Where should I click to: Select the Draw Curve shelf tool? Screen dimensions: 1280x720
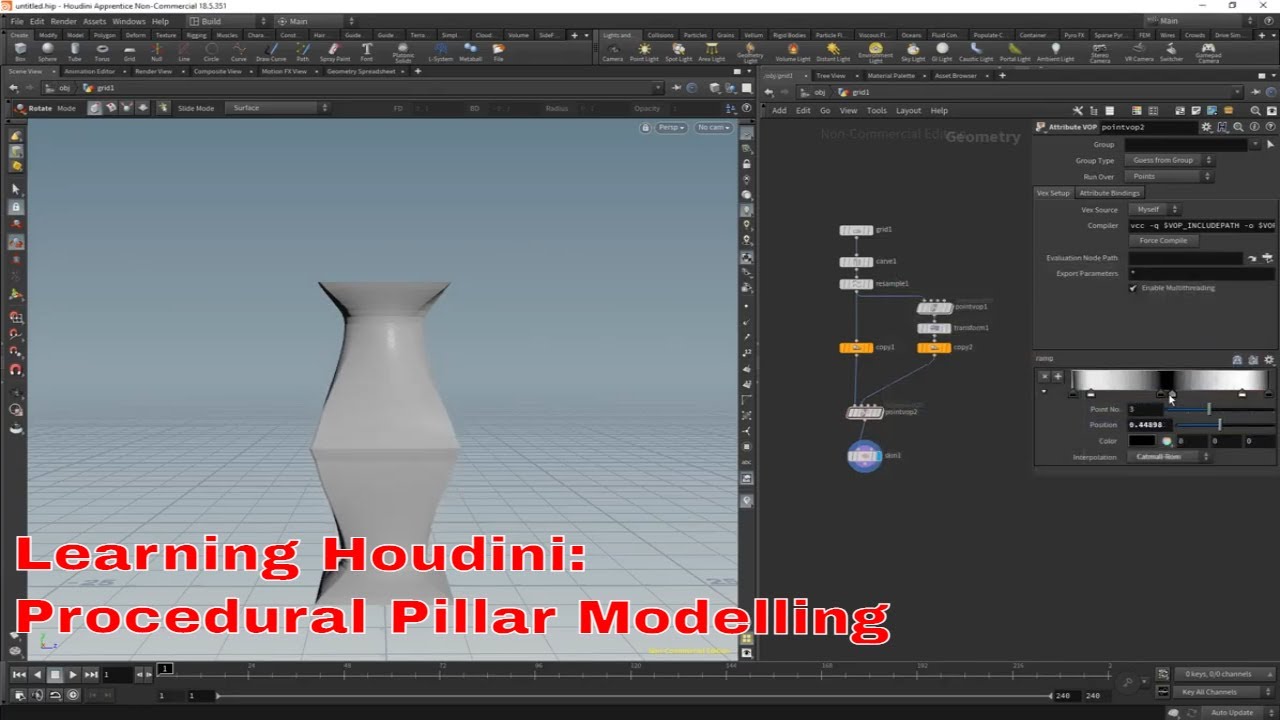click(271, 51)
